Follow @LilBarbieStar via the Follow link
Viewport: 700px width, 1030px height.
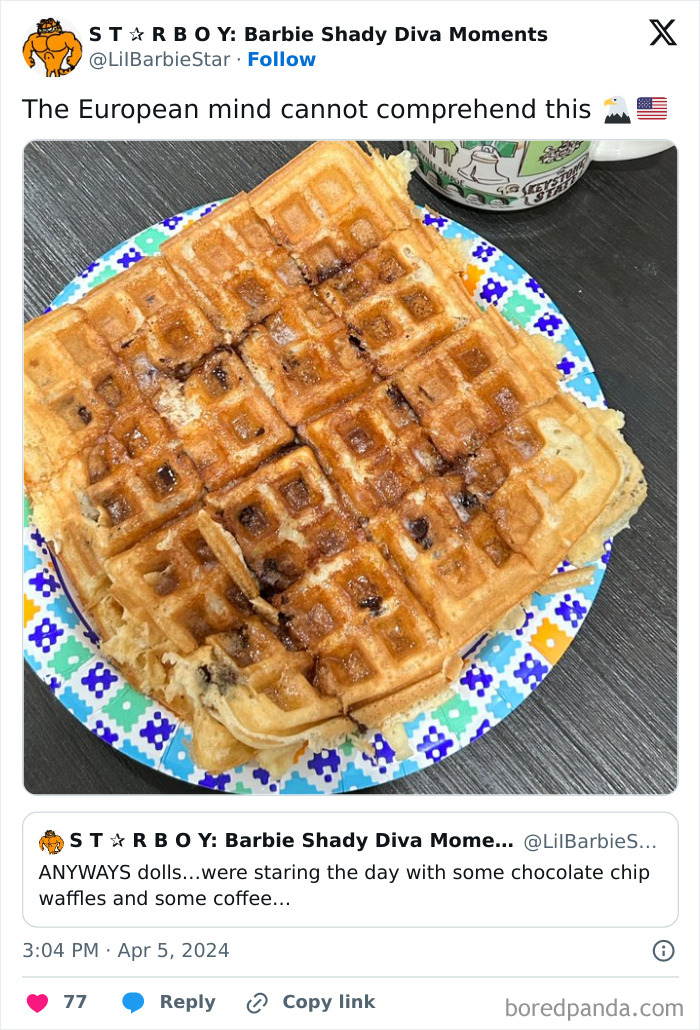(x=282, y=59)
